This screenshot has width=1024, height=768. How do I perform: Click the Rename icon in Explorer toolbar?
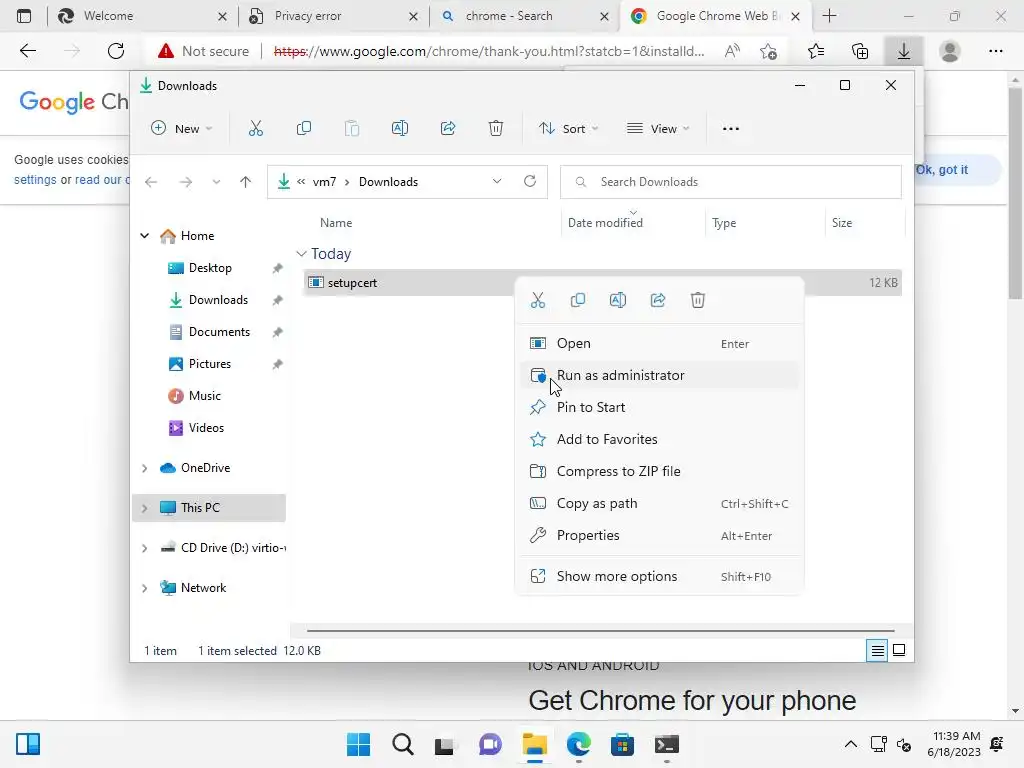coord(400,129)
